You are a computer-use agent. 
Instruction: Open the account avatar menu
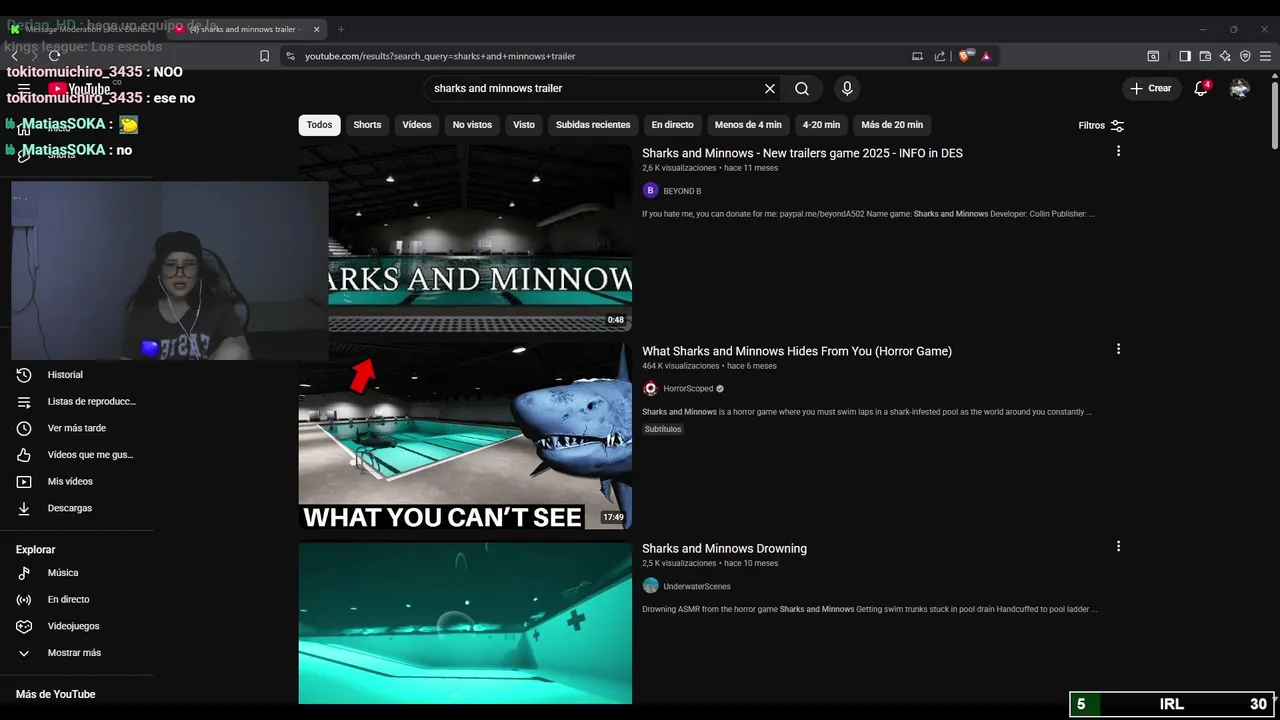coord(1240,88)
